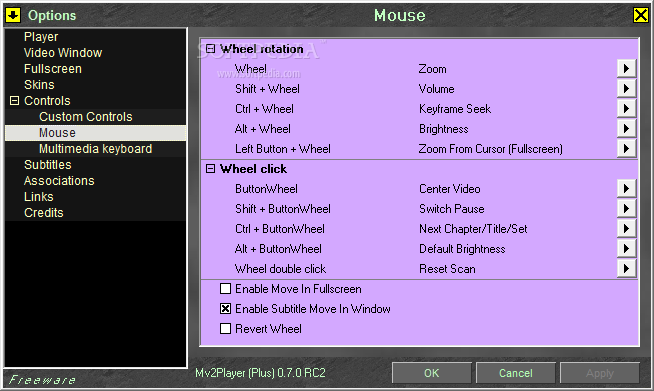654x391 pixels.
Task: Go to Fullscreen options
Action: [x=53, y=68]
